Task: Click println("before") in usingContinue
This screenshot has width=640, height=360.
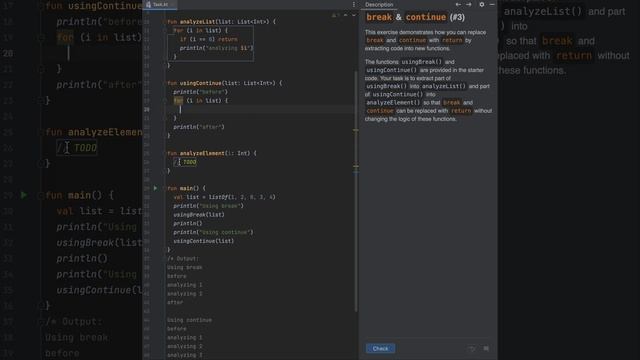Action: point(200,92)
